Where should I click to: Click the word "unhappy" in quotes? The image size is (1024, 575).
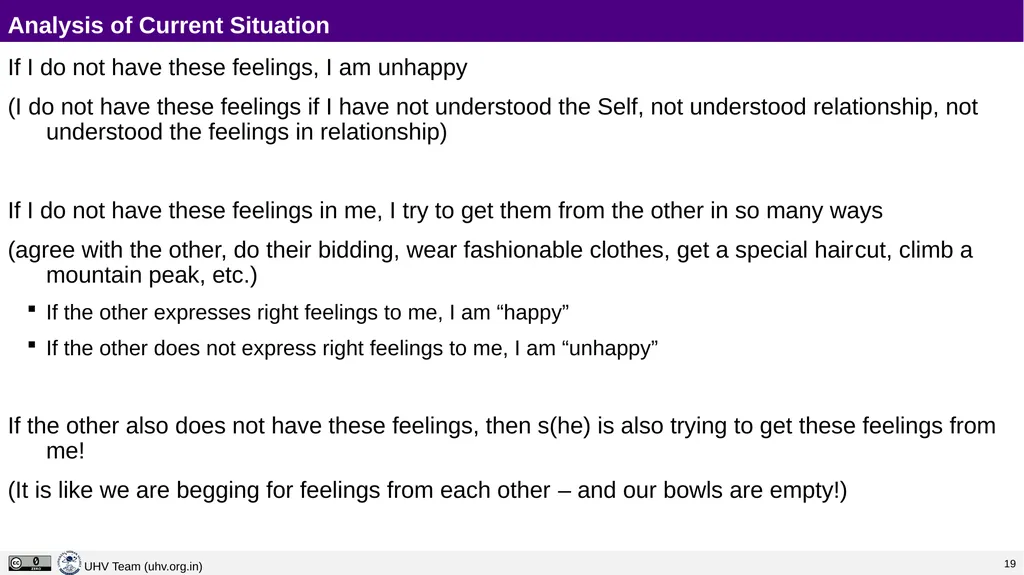click(610, 349)
